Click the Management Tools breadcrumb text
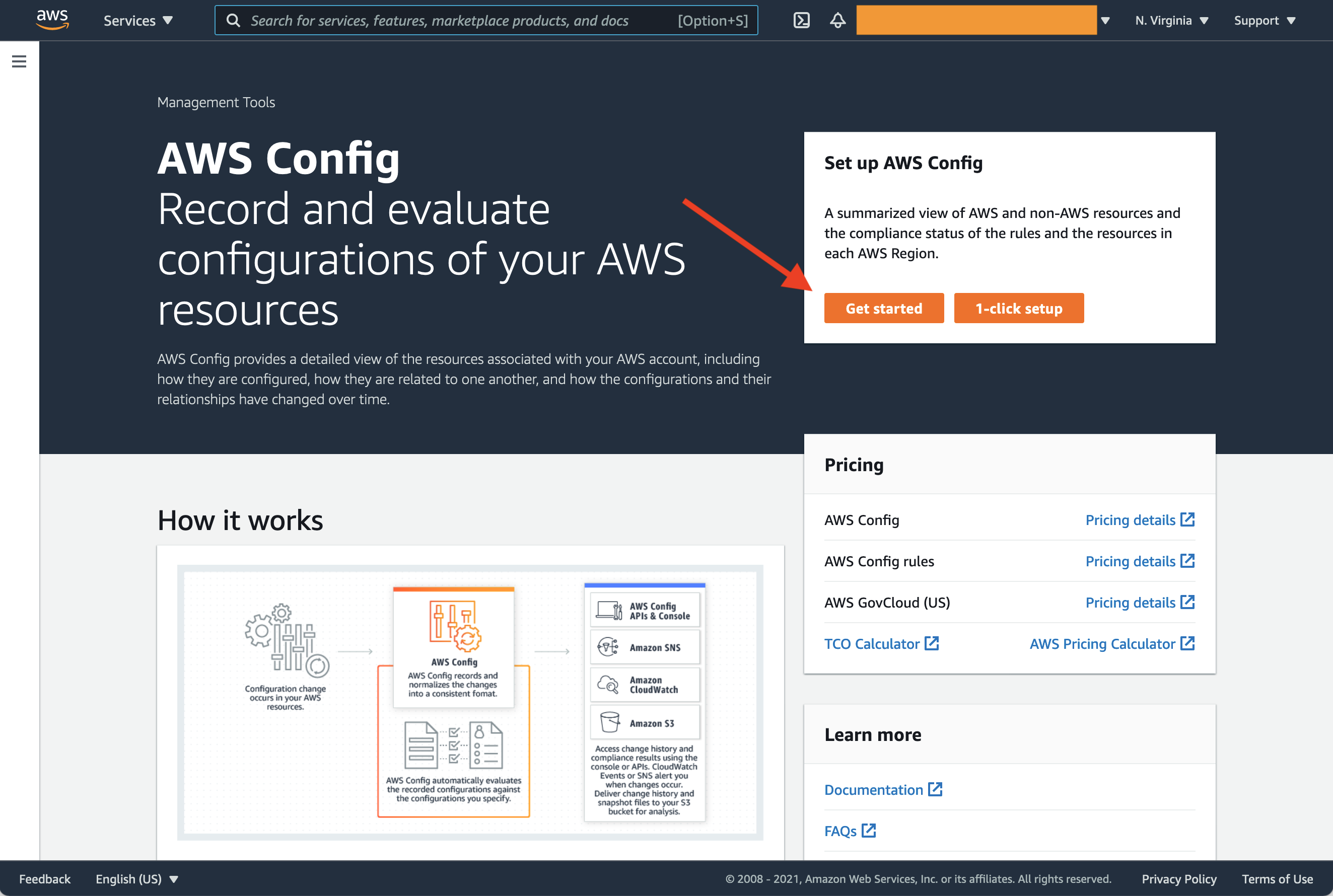The height and width of the screenshot is (896, 1333). pos(216,102)
